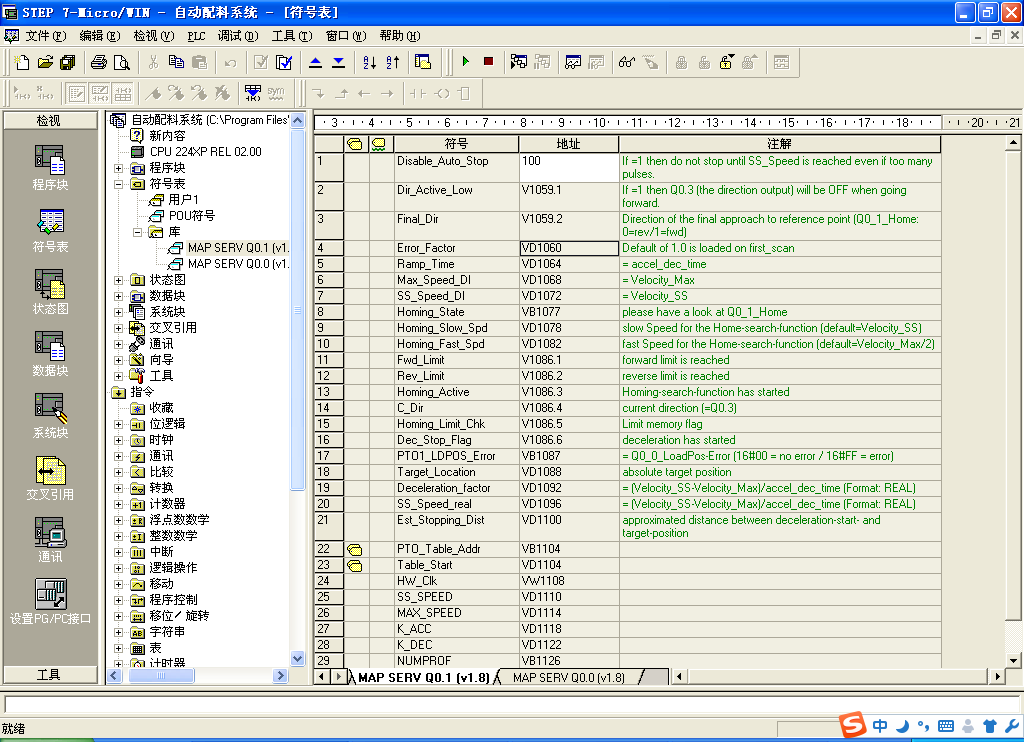1024x742 pixels.
Task: Click the Homing_State symbol cell
Action: coord(456,312)
